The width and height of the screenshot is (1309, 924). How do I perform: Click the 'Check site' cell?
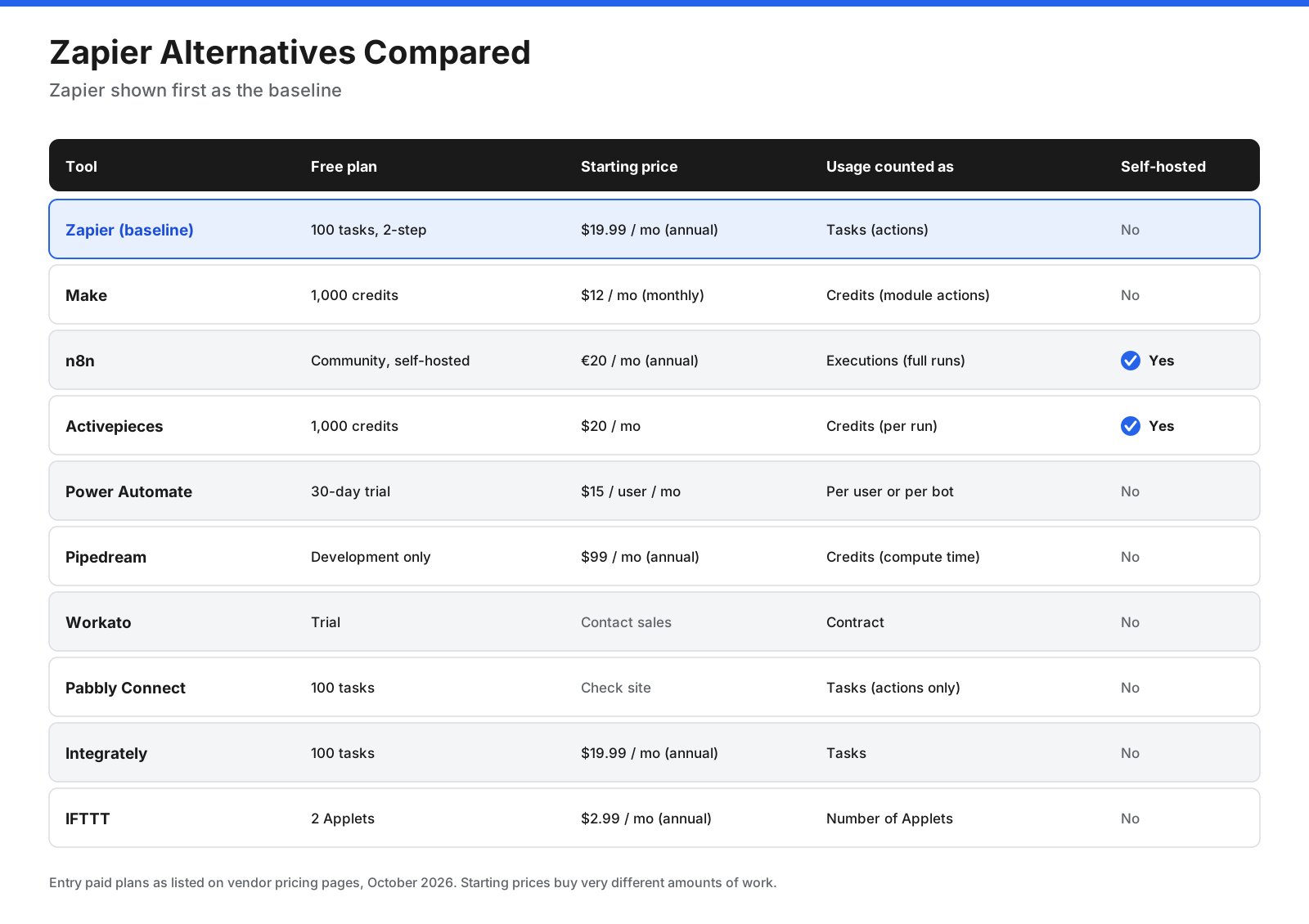point(616,688)
